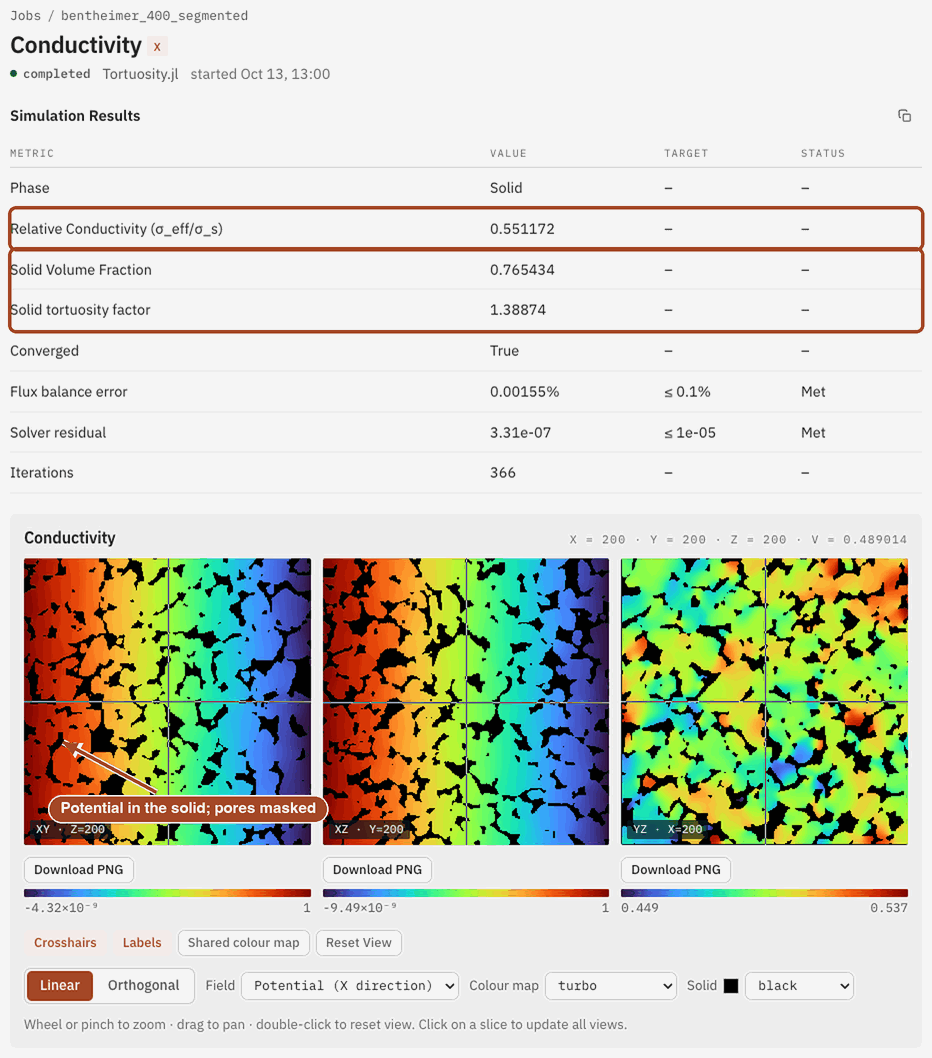Download PNG of the YZ slice
The width and height of the screenshot is (932, 1058).
(x=676, y=870)
